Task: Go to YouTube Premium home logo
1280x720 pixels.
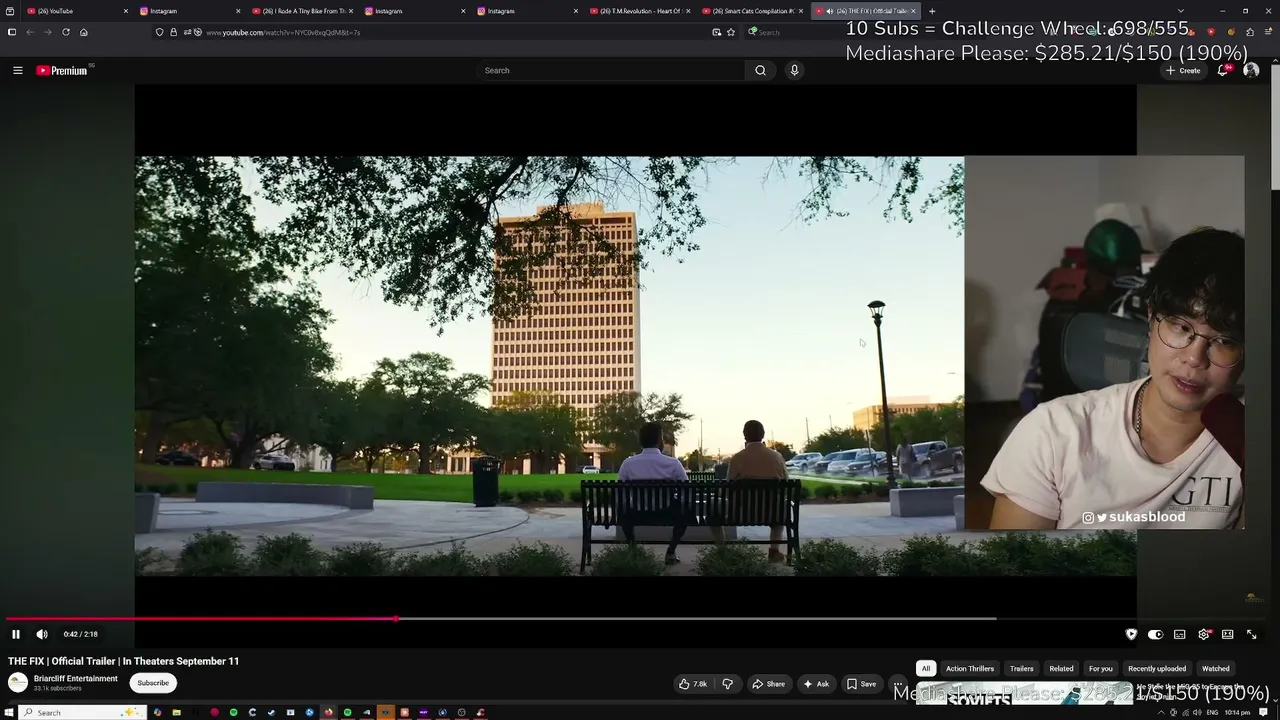Action: pyautogui.click(x=62, y=71)
